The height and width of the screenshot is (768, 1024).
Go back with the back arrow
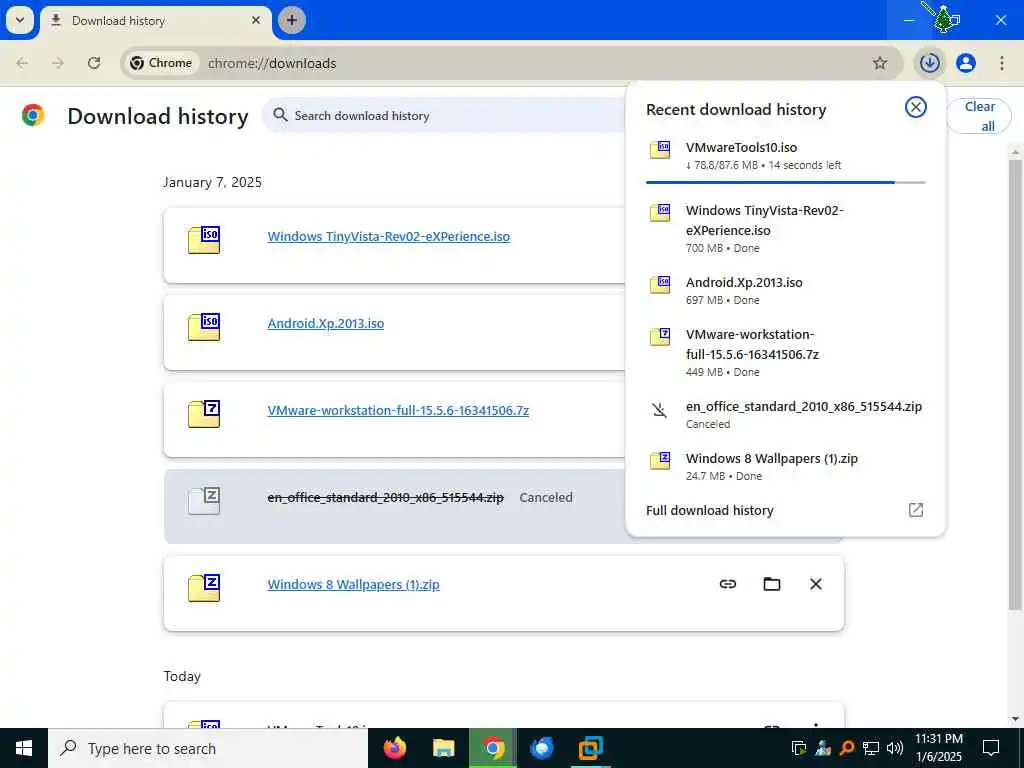[x=22, y=63]
